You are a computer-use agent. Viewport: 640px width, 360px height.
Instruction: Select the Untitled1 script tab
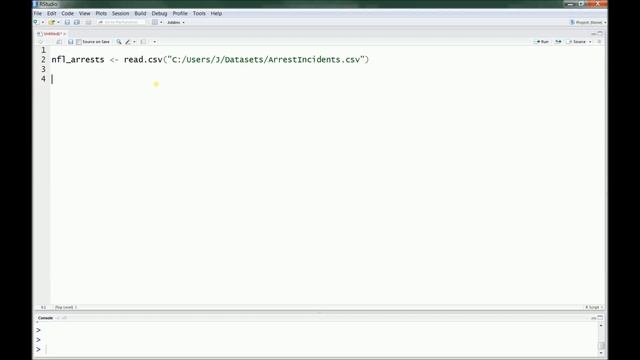pyautogui.click(x=52, y=33)
